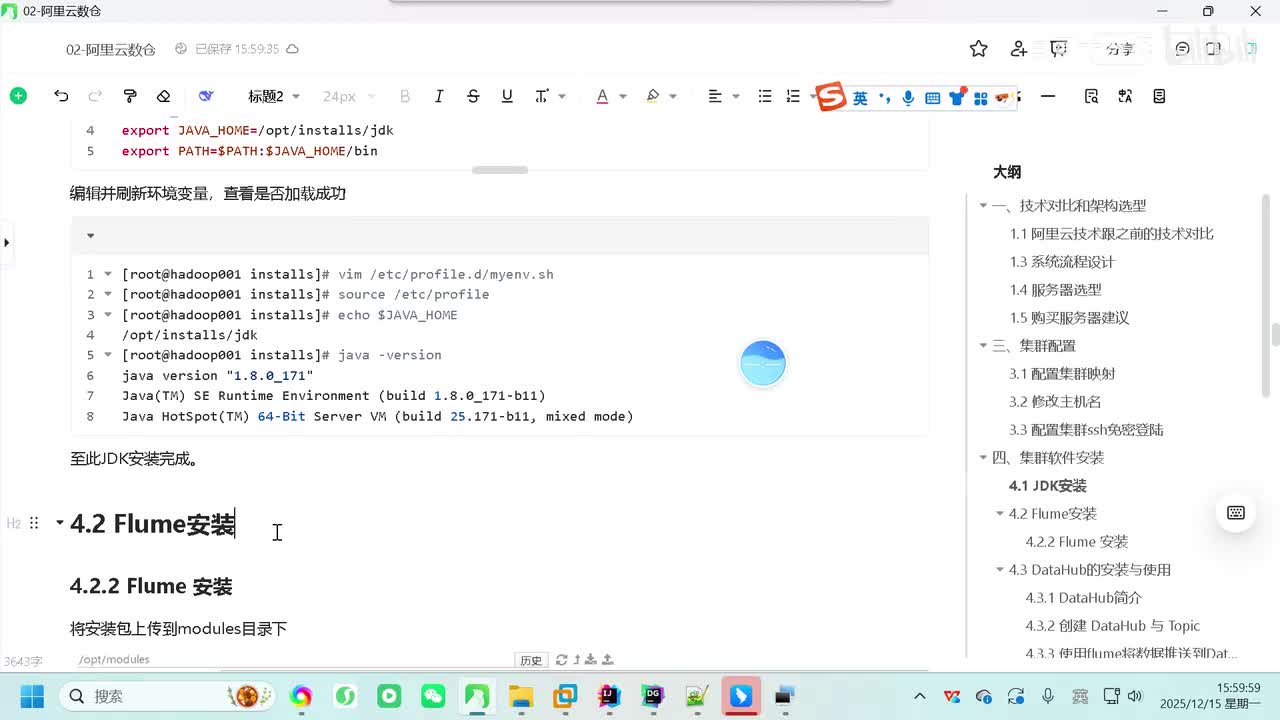The image size is (1280, 720).
Task: Insert a horizontal divider line
Action: point(1048,96)
